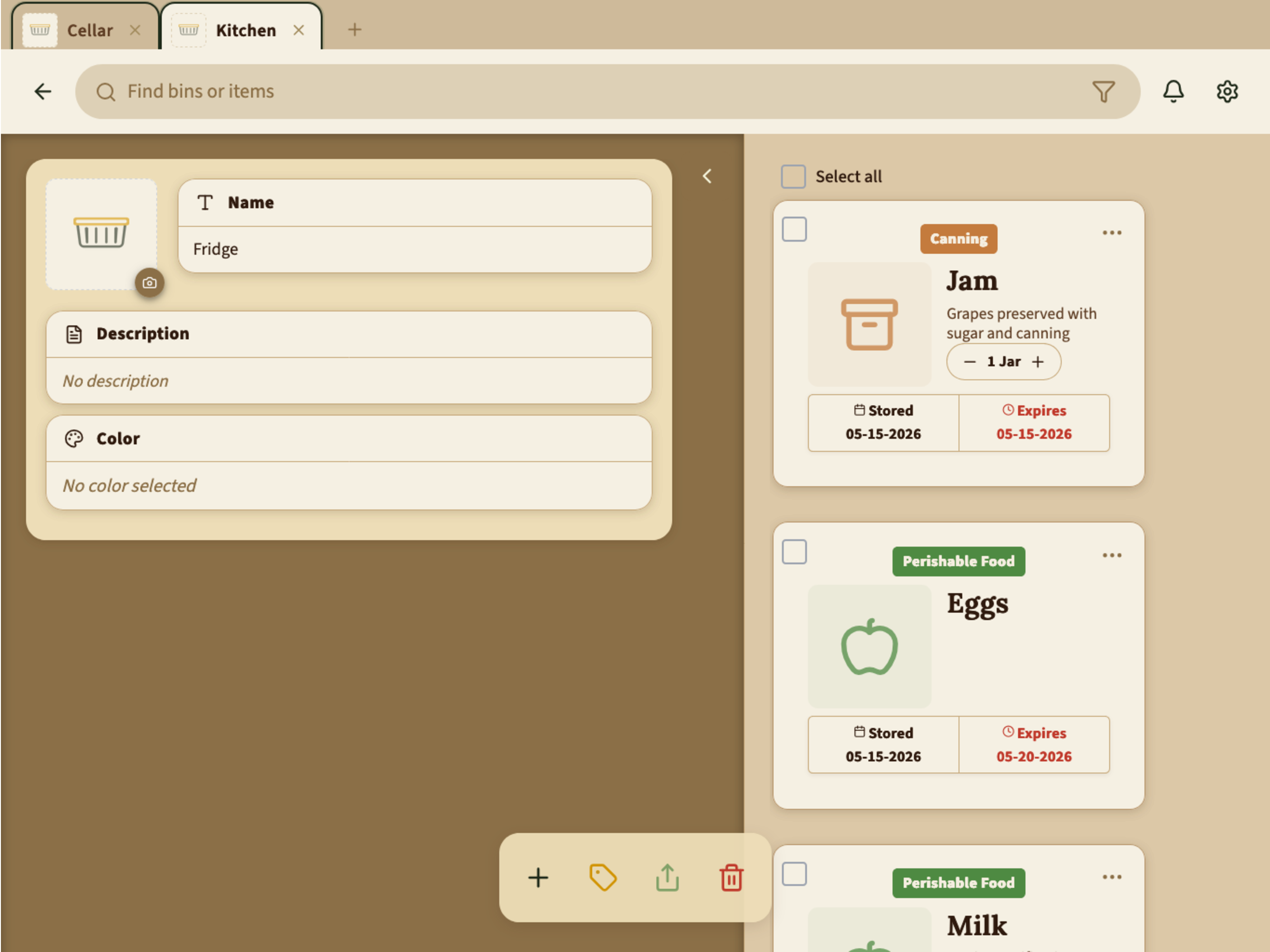Image resolution: width=1270 pixels, height=952 pixels.
Task: Open more options for Jam card
Action: click(1111, 232)
